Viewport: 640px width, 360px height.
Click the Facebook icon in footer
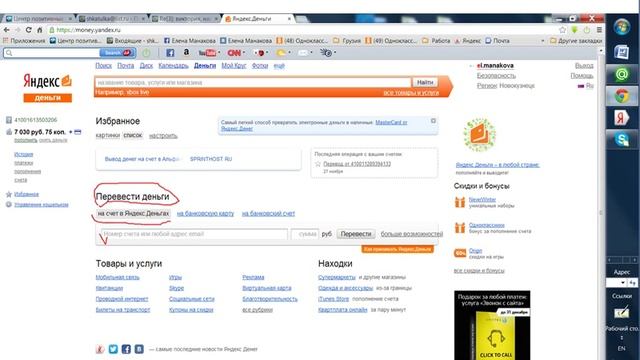pyautogui.click(x=126, y=349)
